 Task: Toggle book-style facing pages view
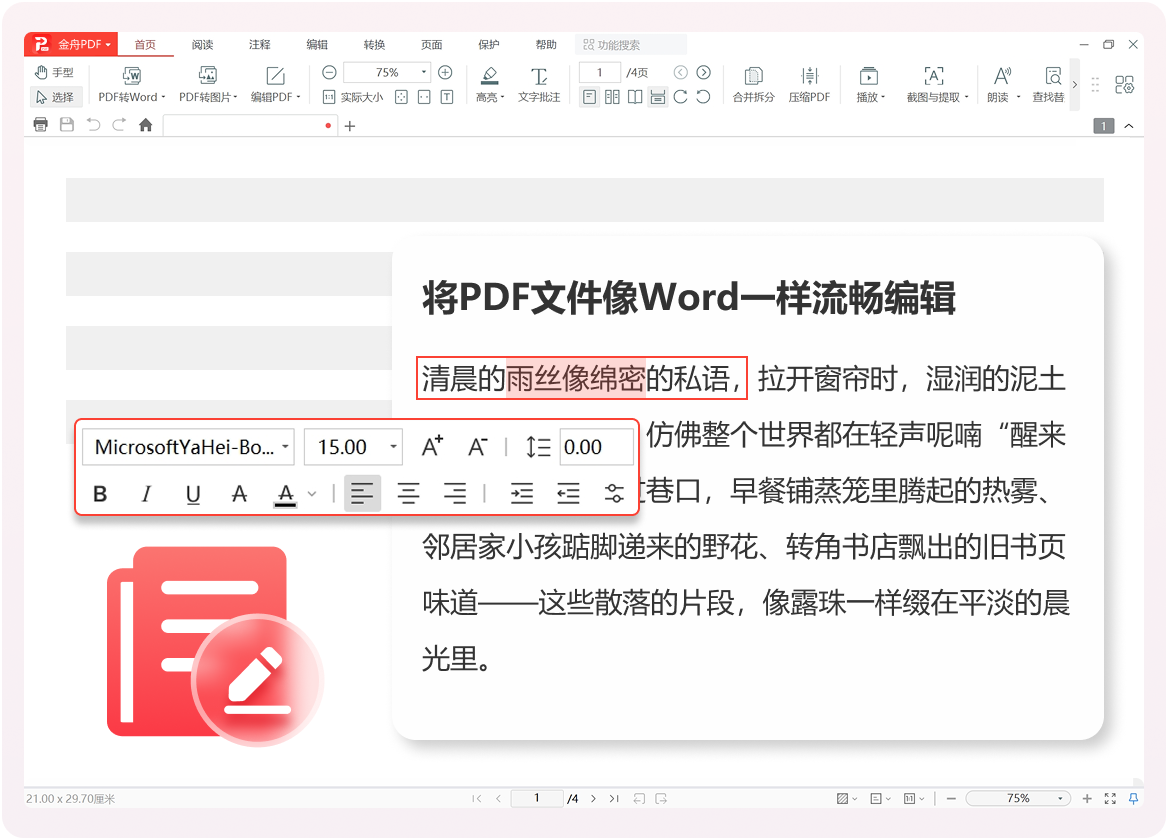coord(635,97)
